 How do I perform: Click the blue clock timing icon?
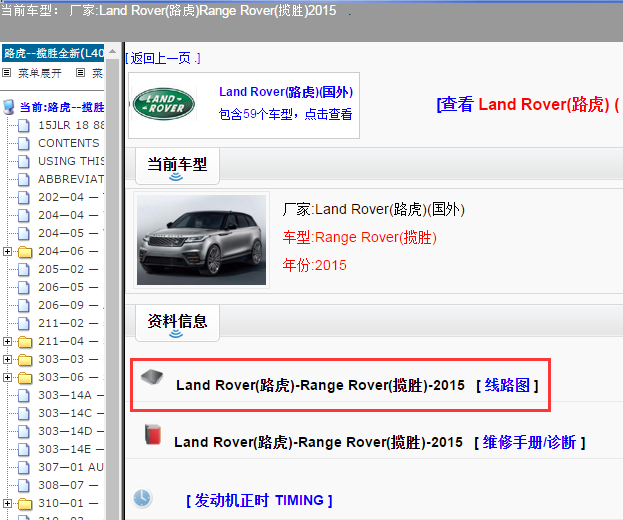pos(142,498)
